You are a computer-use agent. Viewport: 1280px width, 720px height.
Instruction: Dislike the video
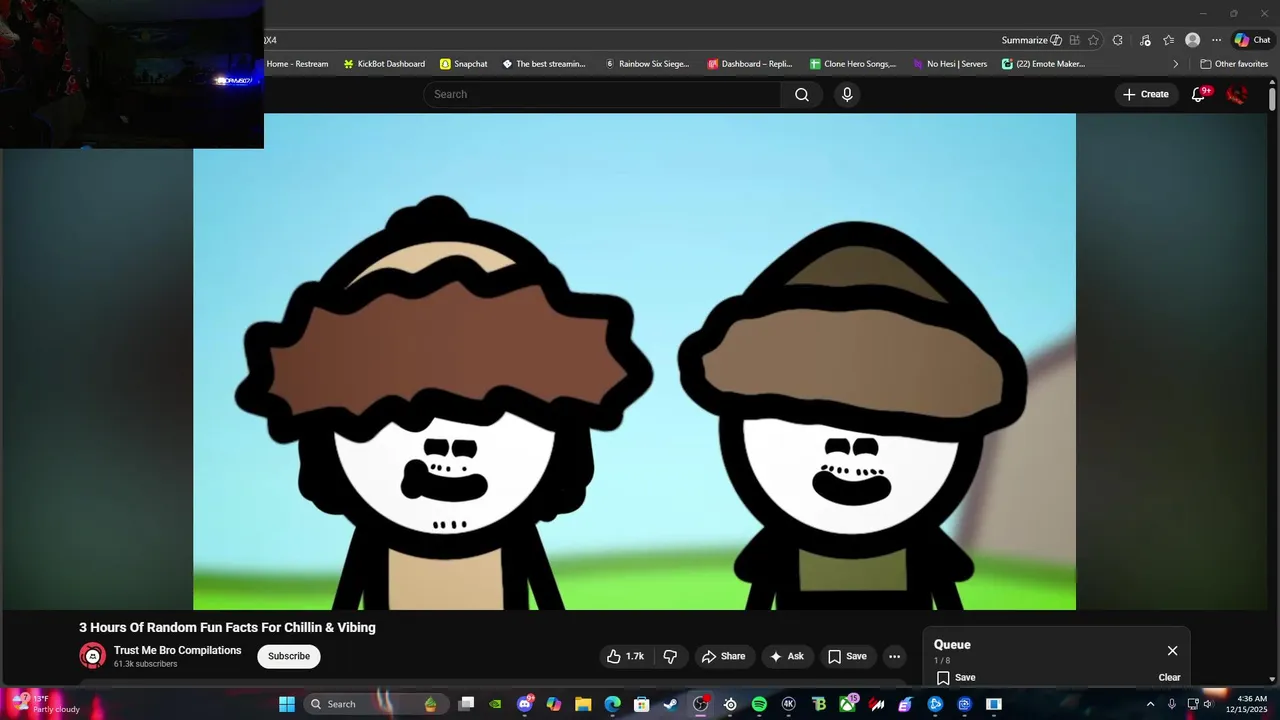670,656
